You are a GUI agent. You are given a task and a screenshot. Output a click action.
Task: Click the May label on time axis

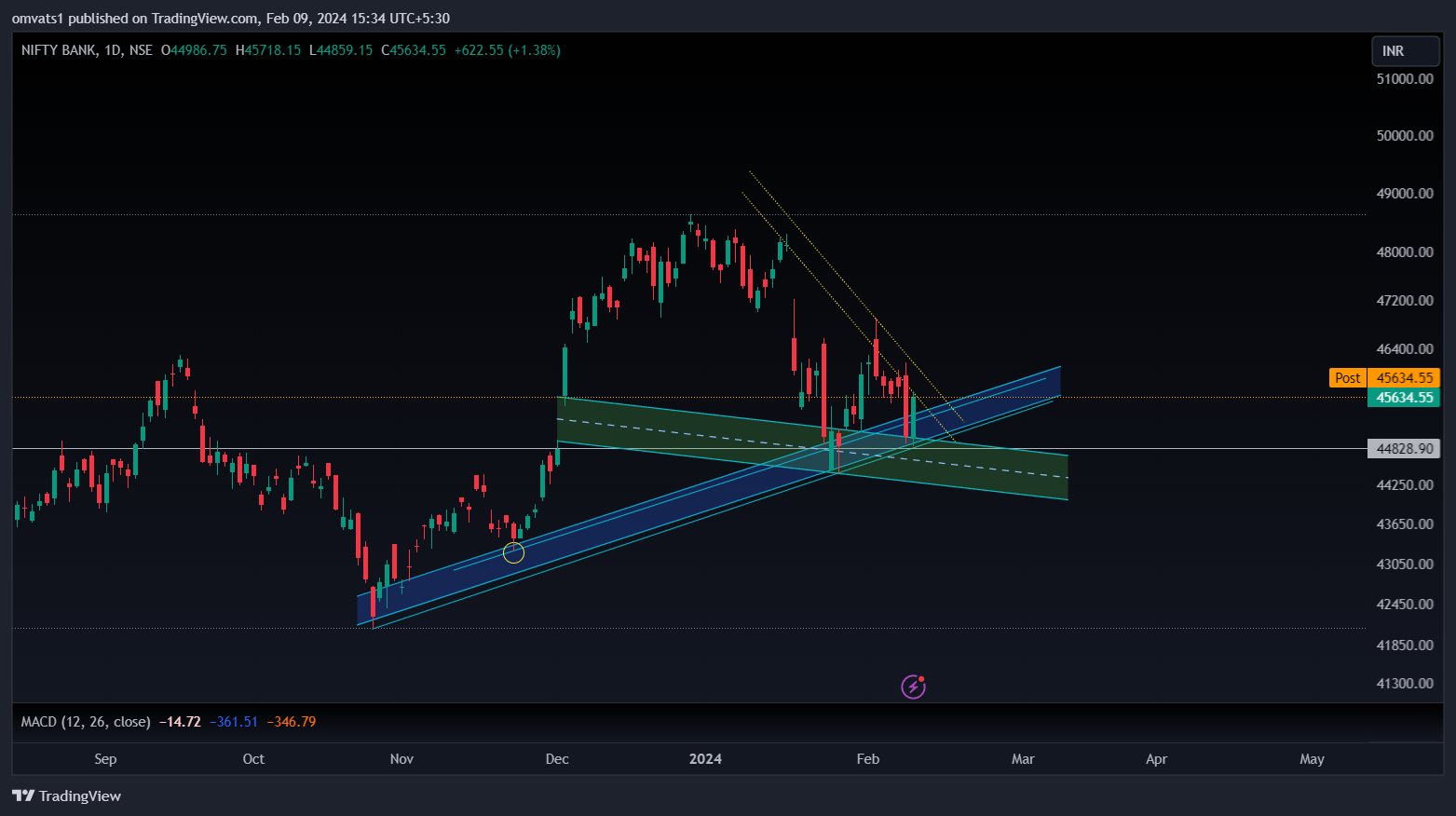point(1312,759)
